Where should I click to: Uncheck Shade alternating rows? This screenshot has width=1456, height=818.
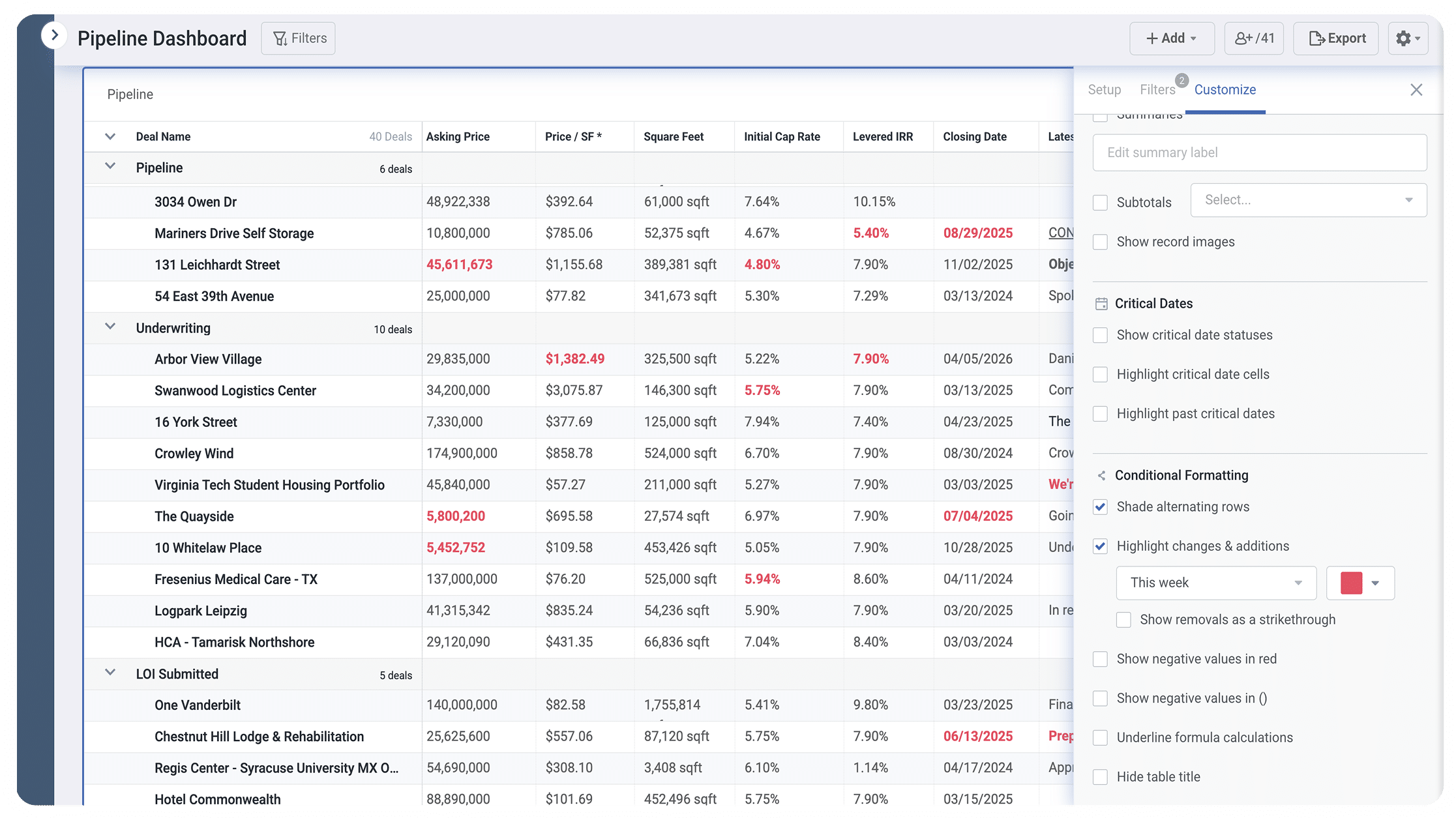click(1101, 507)
